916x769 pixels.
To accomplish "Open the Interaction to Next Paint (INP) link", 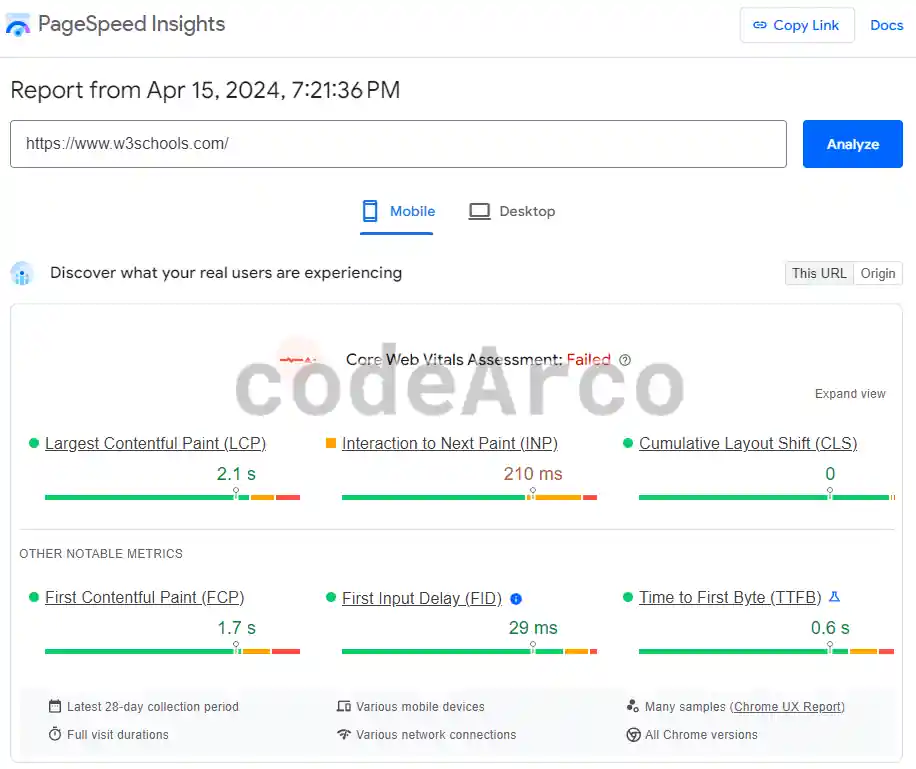I will (x=450, y=444).
